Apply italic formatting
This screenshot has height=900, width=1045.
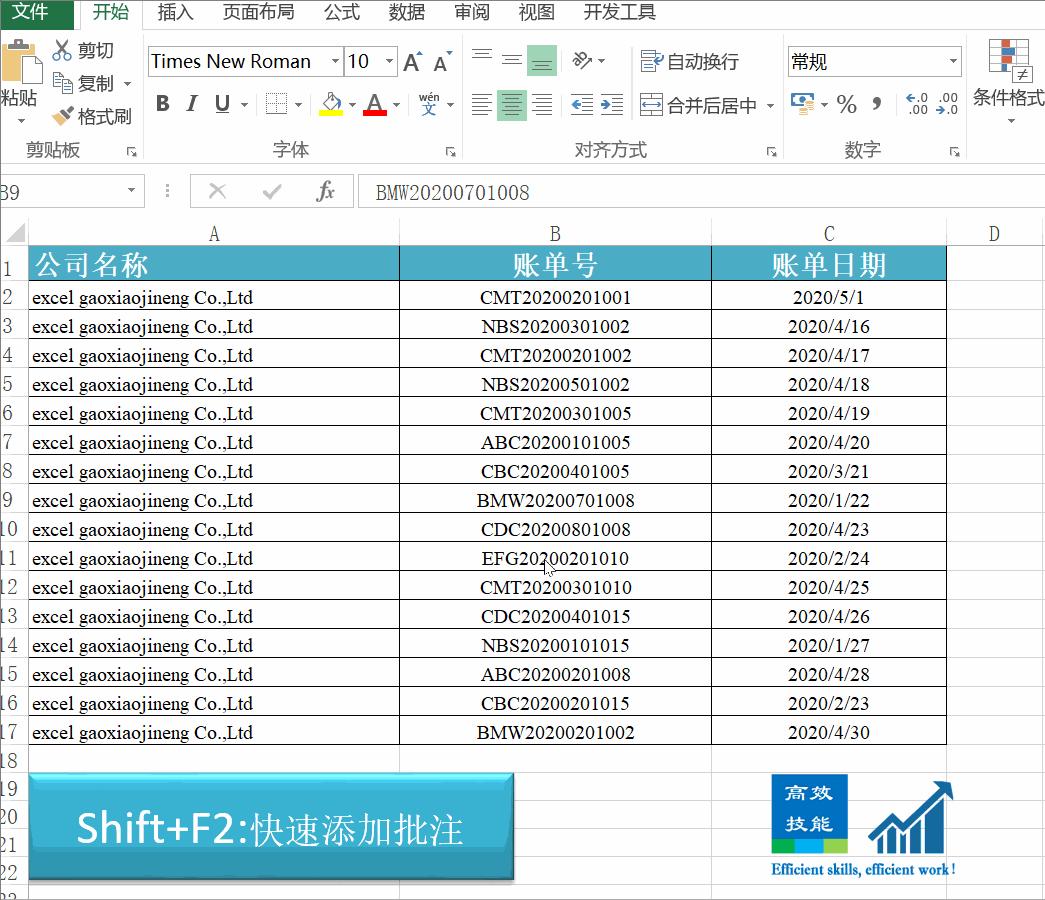(190, 104)
